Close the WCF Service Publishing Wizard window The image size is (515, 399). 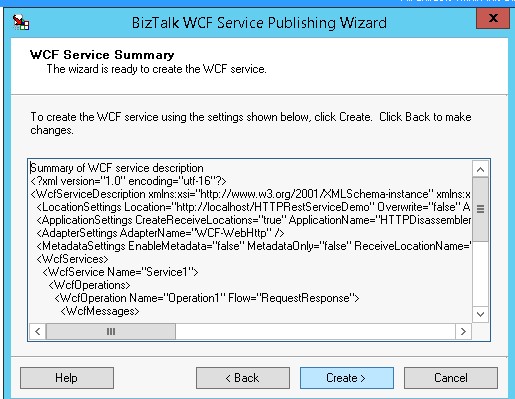[x=493, y=18]
